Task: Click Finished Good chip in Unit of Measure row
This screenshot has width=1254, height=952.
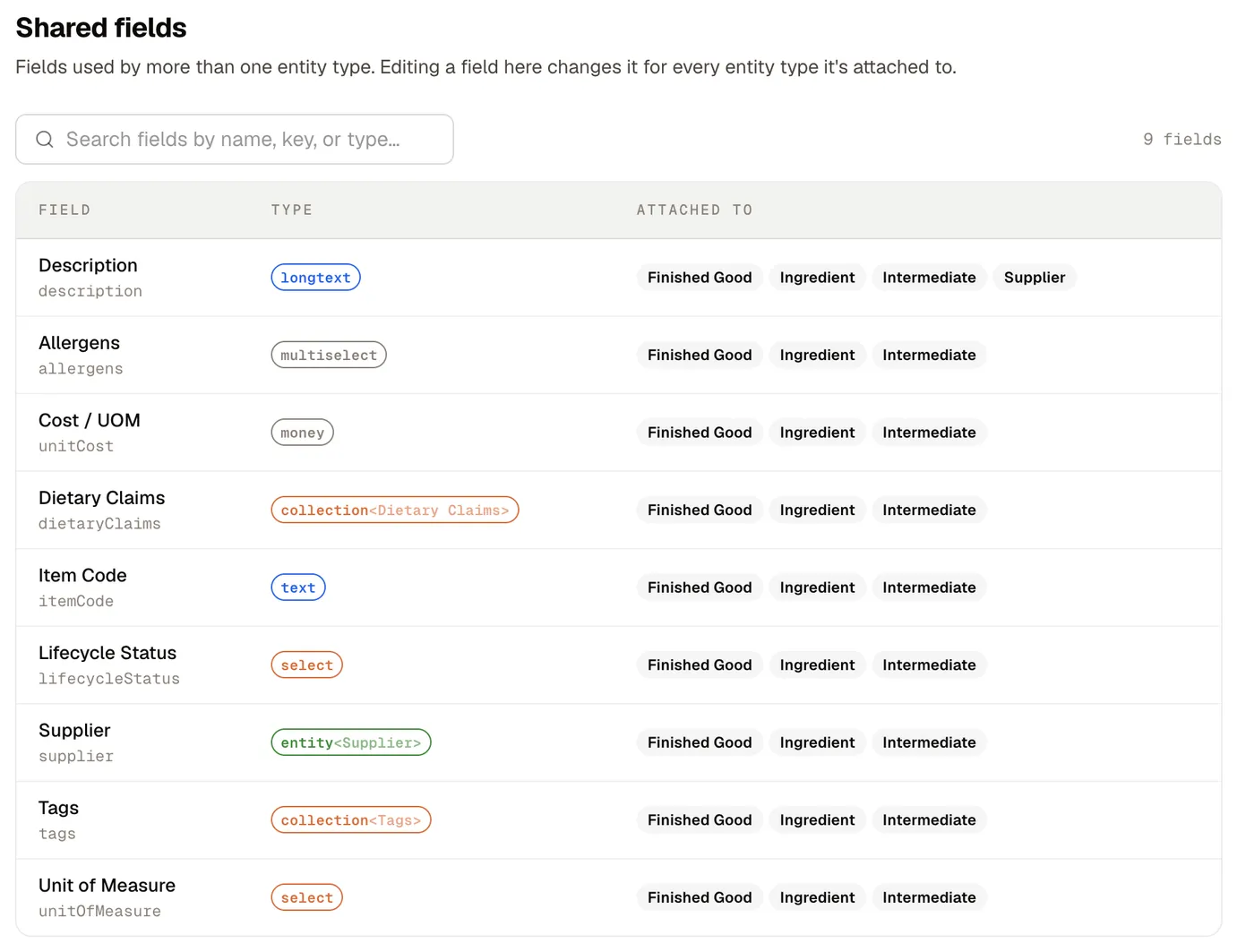Action: coord(700,897)
